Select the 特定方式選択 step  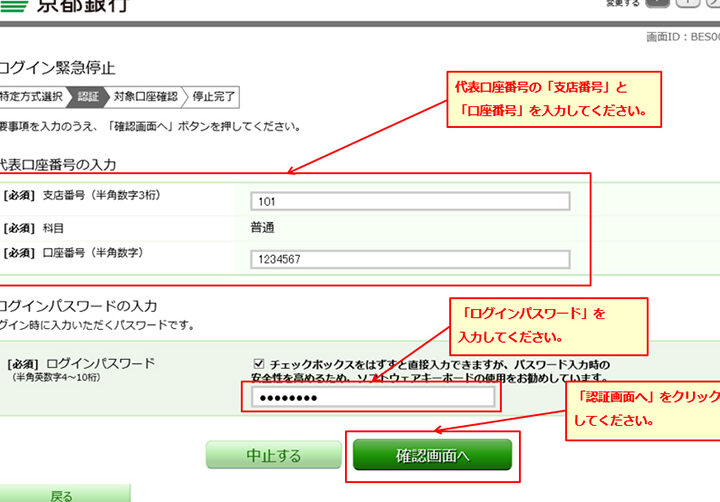click(x=30, y=97)
